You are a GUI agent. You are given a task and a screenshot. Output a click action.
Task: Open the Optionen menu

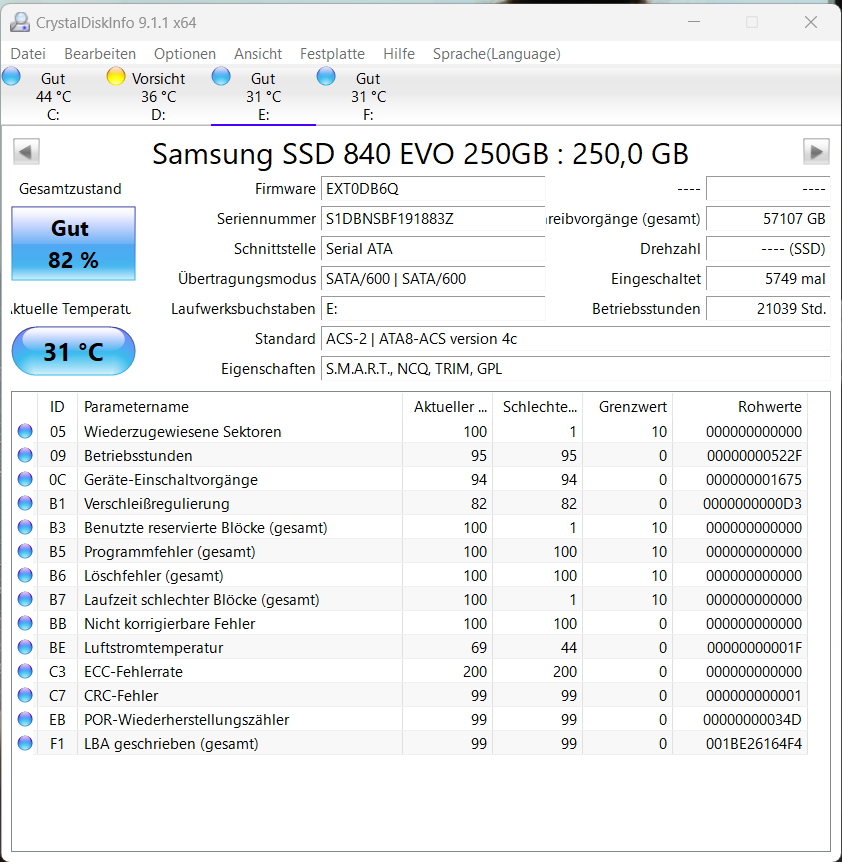click(185, 54)
